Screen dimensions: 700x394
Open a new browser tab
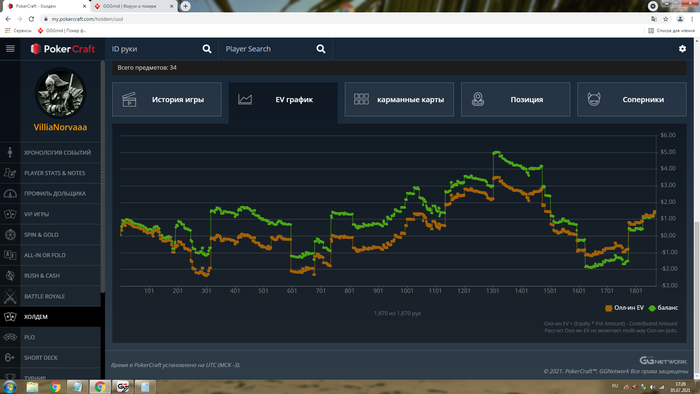tap(185, 6)
